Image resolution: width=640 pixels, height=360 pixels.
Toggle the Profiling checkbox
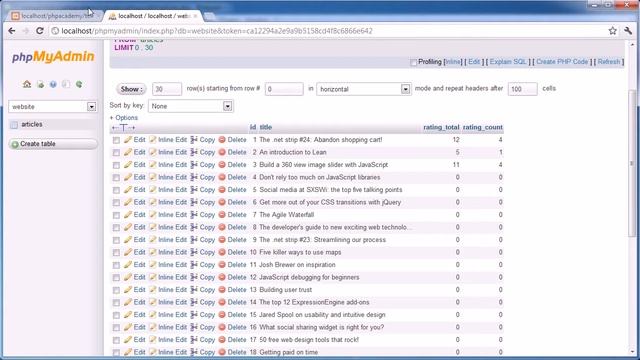(413, 62)
